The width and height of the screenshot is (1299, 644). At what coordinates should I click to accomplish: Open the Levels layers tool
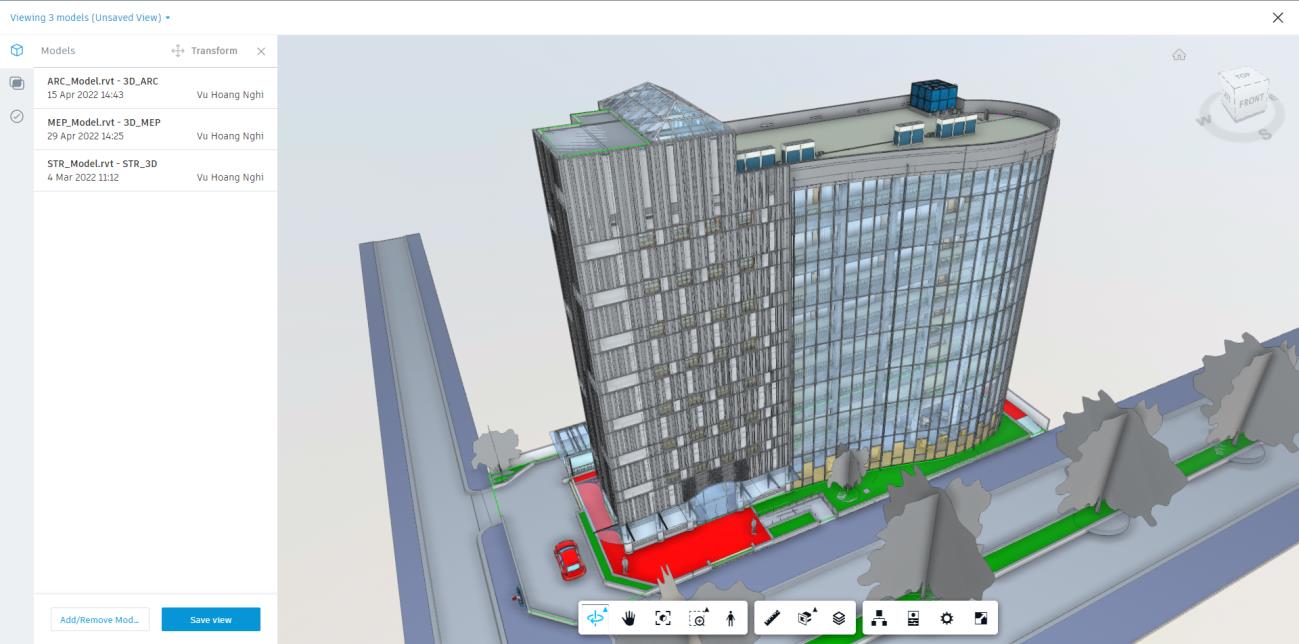click(839, 618)
